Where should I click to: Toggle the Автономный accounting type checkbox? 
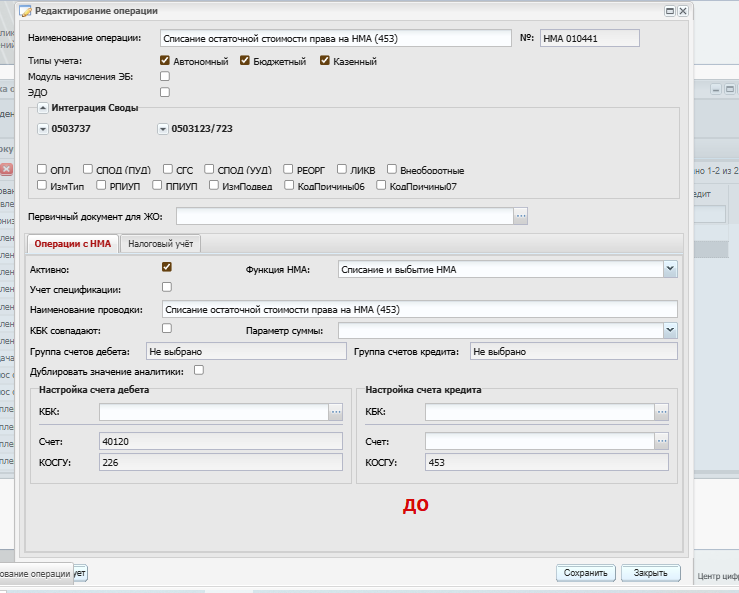tap(164, 60)
